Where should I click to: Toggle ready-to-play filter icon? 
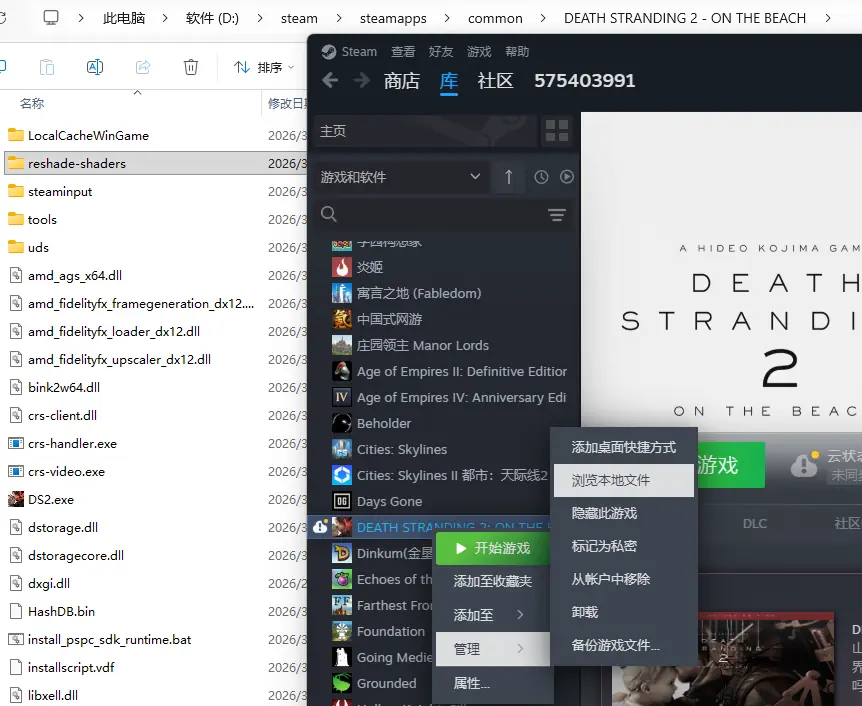click(x=567, y=177)
